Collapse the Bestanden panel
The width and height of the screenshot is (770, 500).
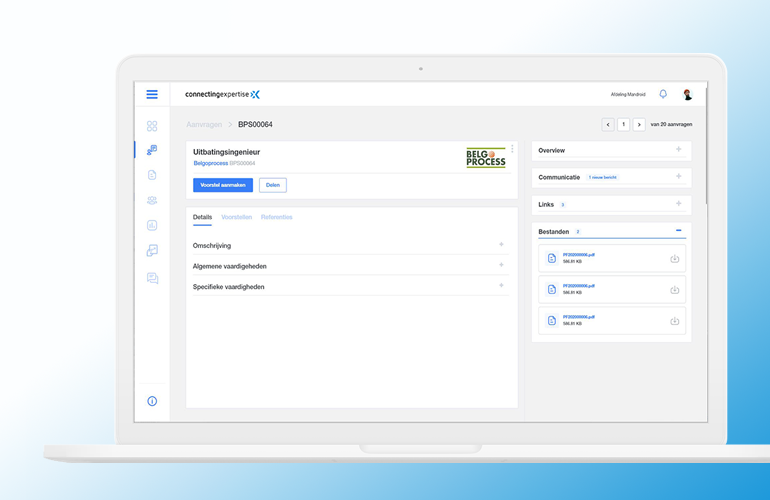tap(679, 230)
